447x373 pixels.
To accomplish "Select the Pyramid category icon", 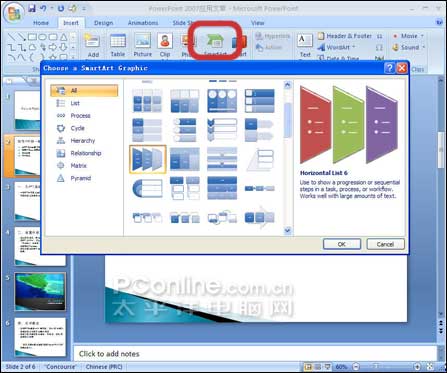I will coord(61,178).
